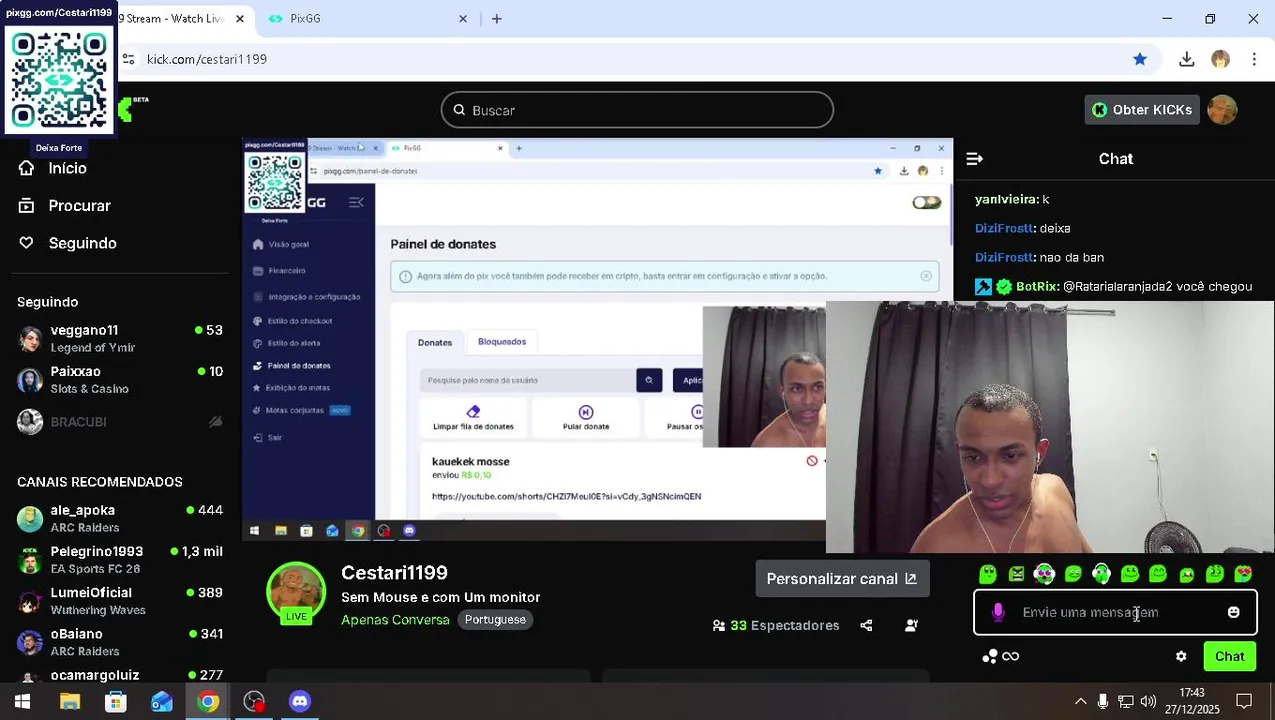Screen dimensions: 1275x720
Task: Send message with green Chat button
Action: click(x=1229, y=657)
